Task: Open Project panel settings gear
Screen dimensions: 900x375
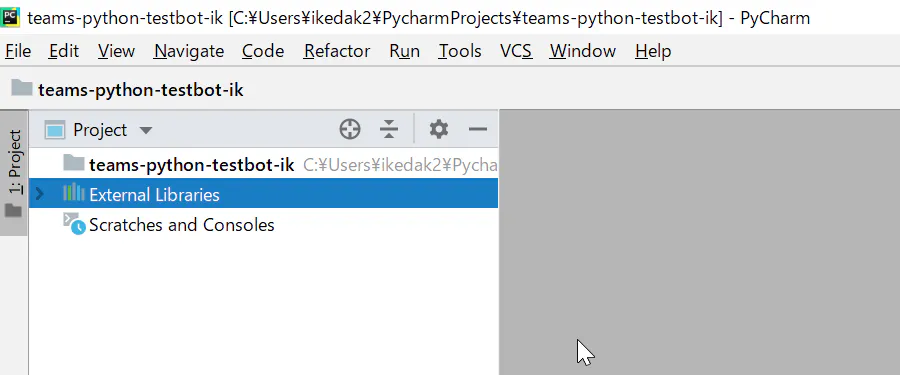Action: click(439, 130)
